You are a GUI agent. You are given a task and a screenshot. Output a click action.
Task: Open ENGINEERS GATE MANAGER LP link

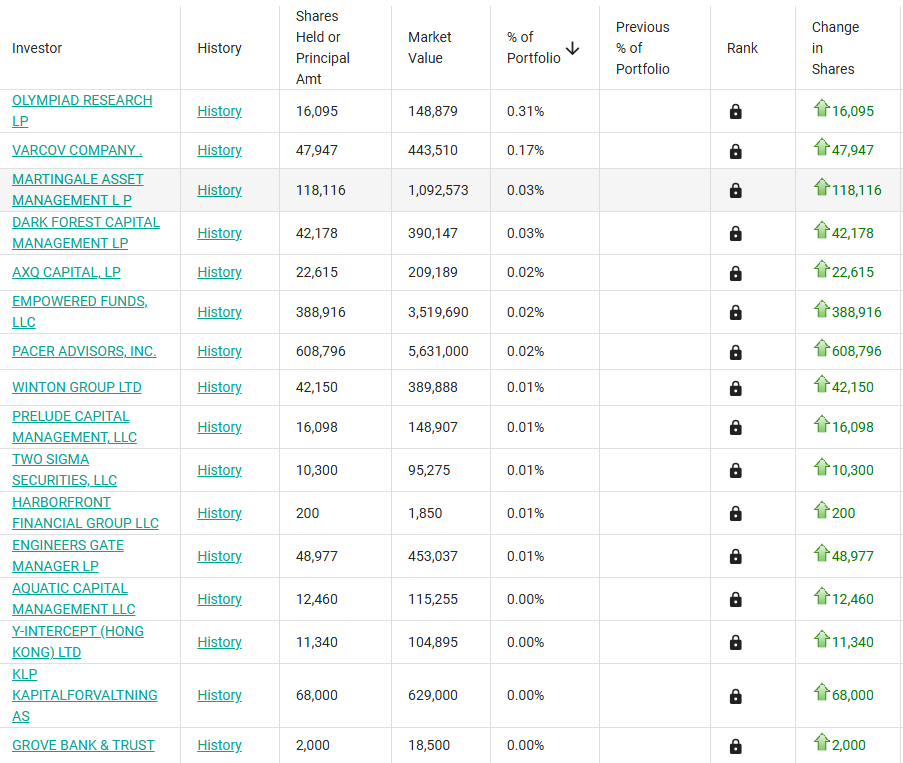coord(68,556)
